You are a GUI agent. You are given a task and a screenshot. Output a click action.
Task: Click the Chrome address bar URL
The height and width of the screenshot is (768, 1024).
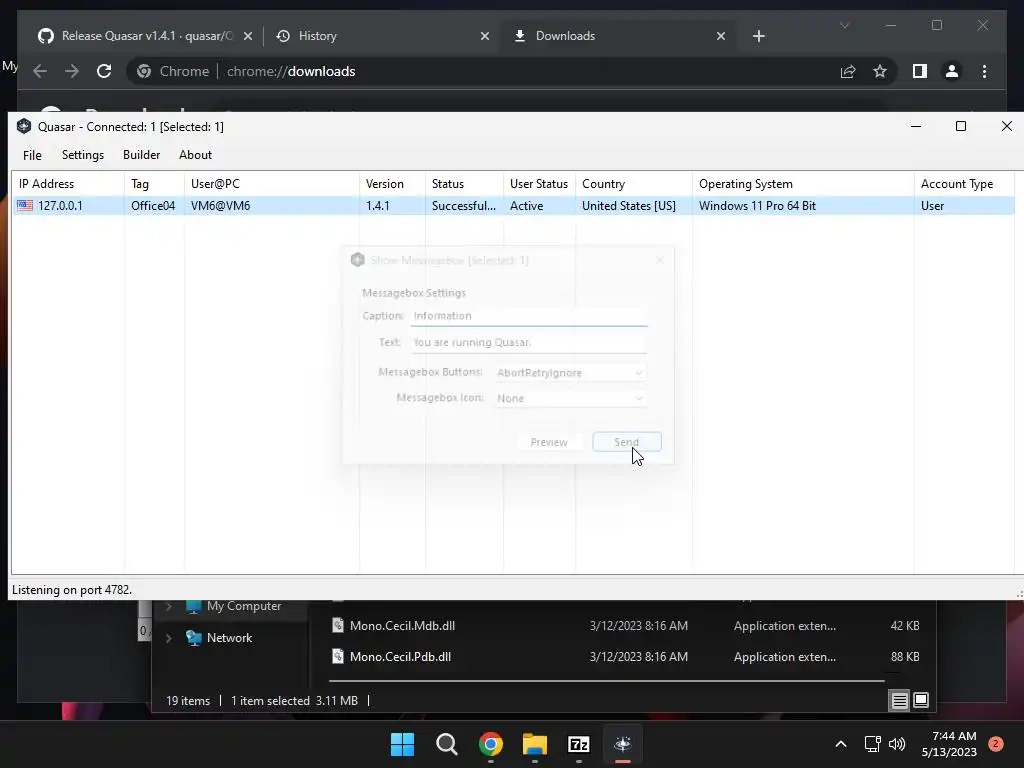point(291,71)
